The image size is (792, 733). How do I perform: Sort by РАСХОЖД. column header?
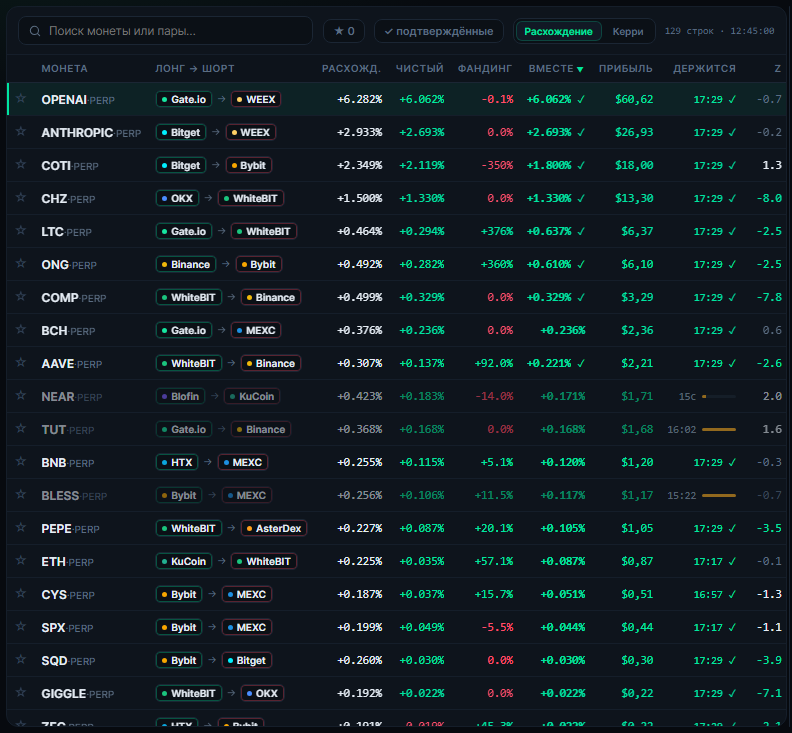click(x=351, y=69)
